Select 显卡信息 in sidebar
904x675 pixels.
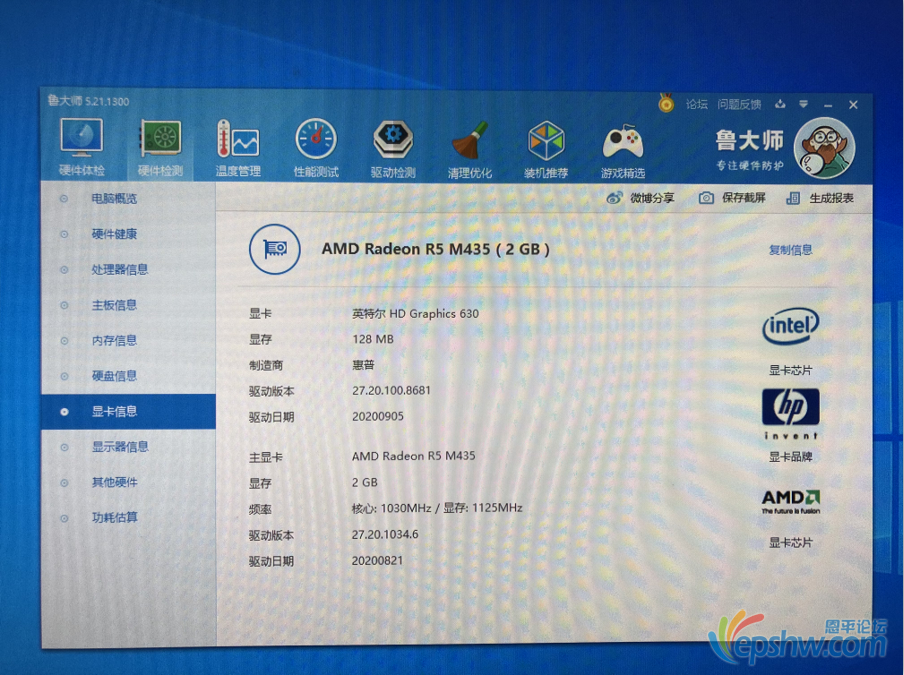tap(129, 412)
